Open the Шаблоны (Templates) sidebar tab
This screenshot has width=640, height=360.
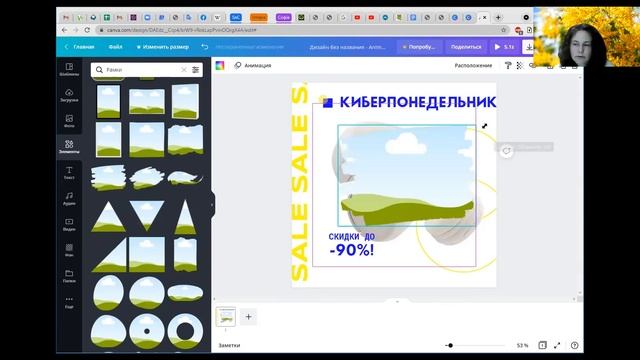point(69,69)
